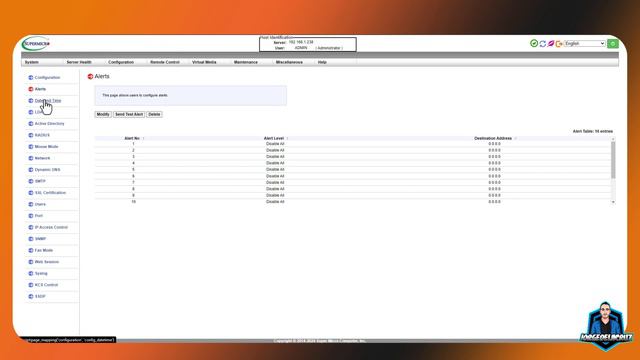640x360 pixels.
Task: Click '0.0.0.0' address in alert row 10
Action: (x=494, y=202)
